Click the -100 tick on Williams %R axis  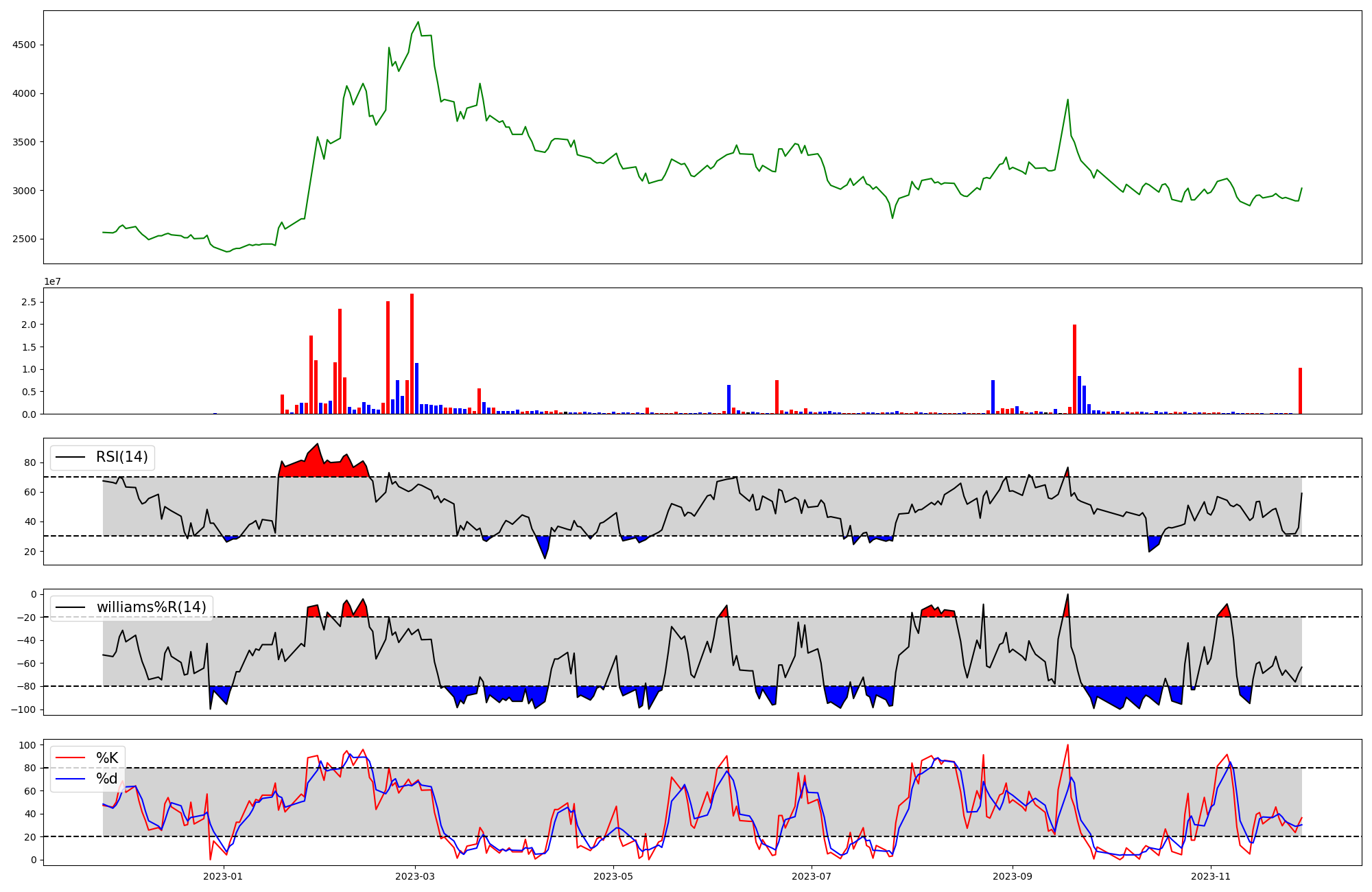click(x=23, y=709)
